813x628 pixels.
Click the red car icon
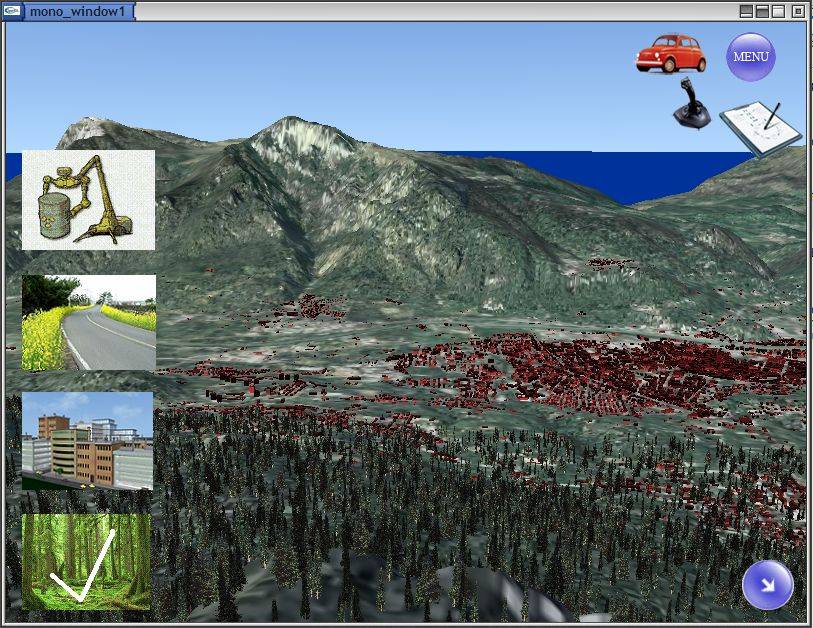(x=671, y=53)
